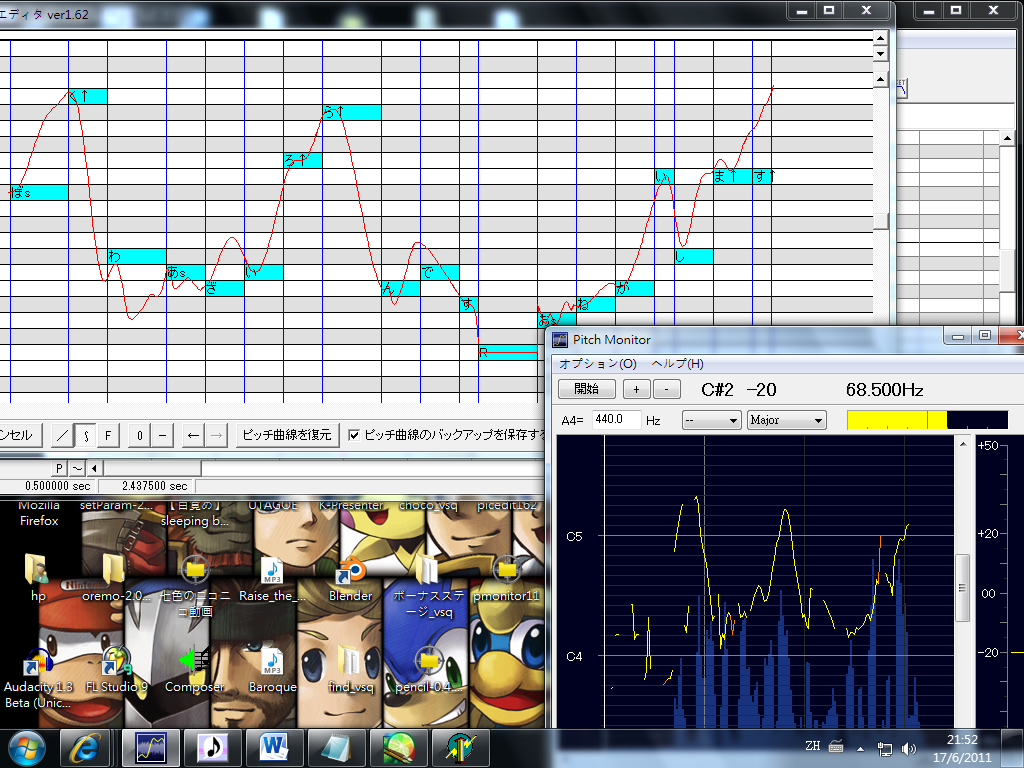Open the Major scale dropdown
The height and width of the screenshot is (768, 1024).
tap(786, 420)
